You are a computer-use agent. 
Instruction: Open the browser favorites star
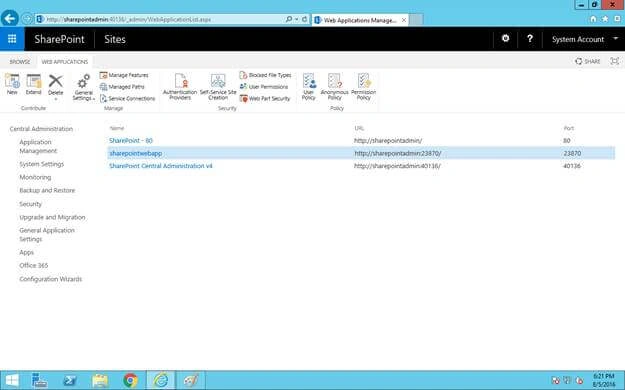click(605, 19)
